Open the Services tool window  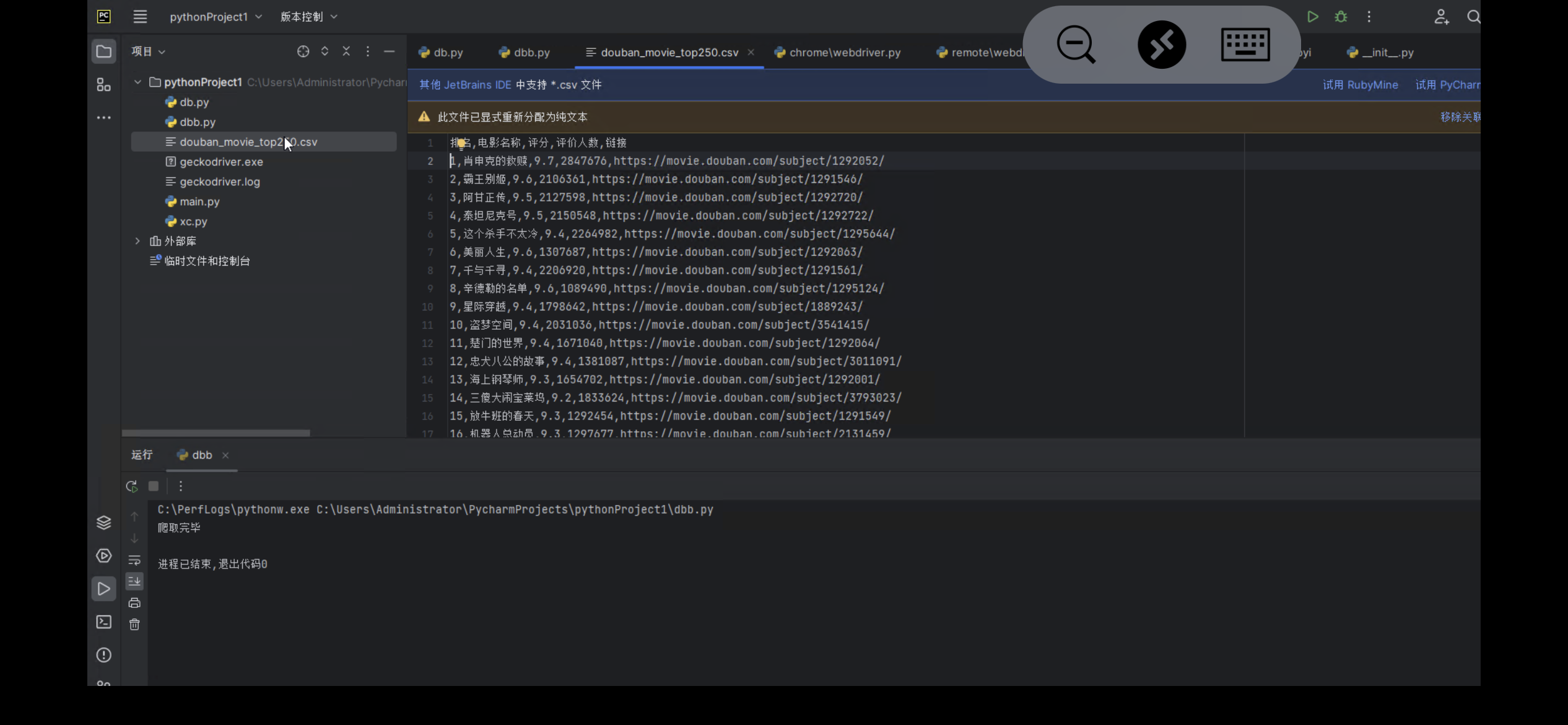click(104, 556)
